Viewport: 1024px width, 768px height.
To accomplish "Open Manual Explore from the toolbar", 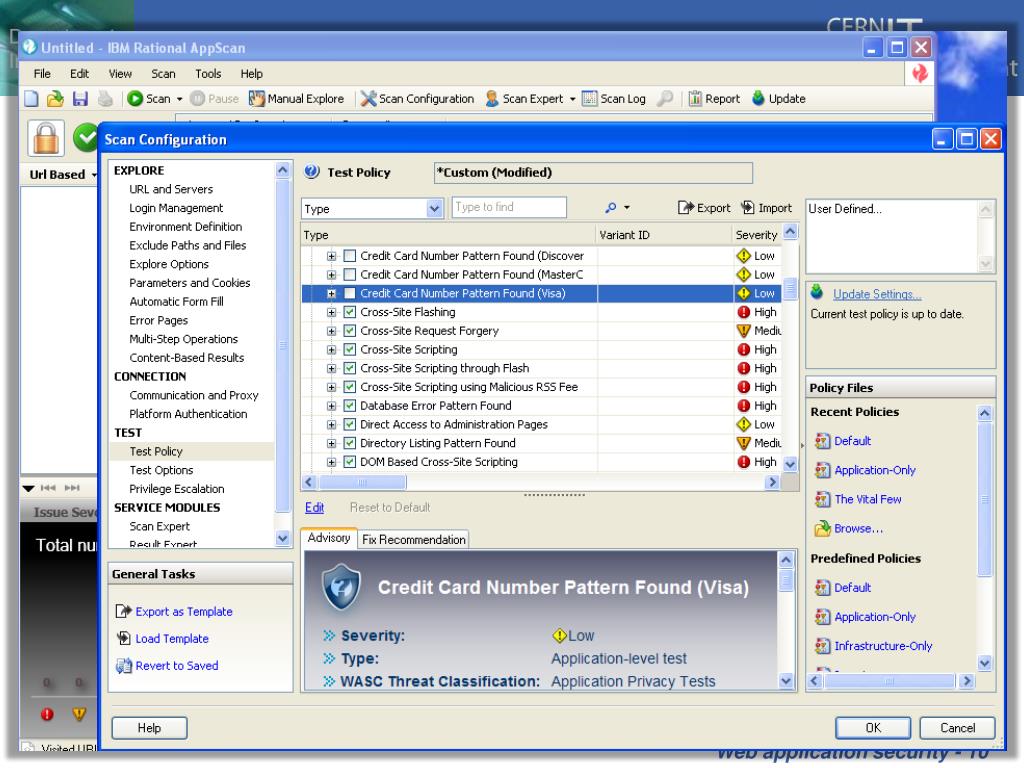I will [x=296, y=99].
